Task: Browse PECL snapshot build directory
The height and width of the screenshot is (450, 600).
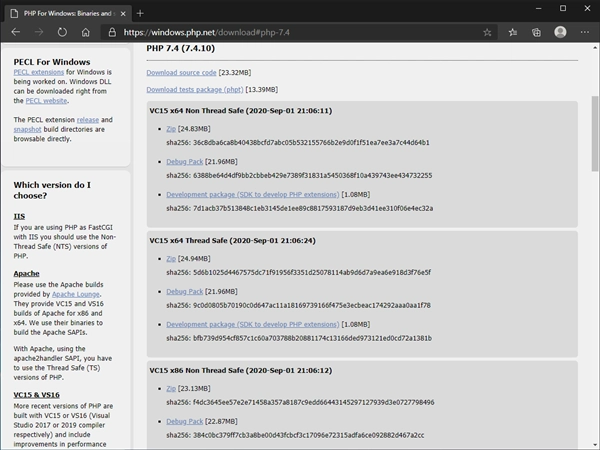Action: [x=27, y=129]
